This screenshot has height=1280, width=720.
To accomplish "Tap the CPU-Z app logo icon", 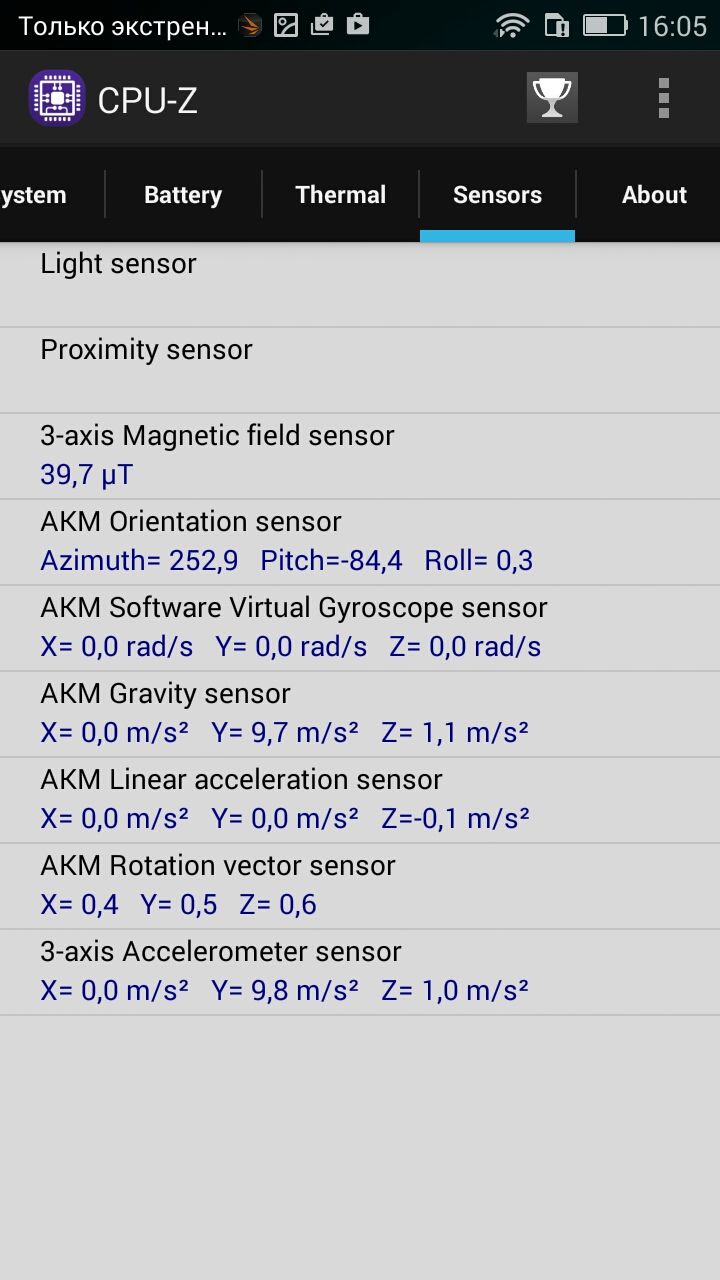I will tap(57, 98).
